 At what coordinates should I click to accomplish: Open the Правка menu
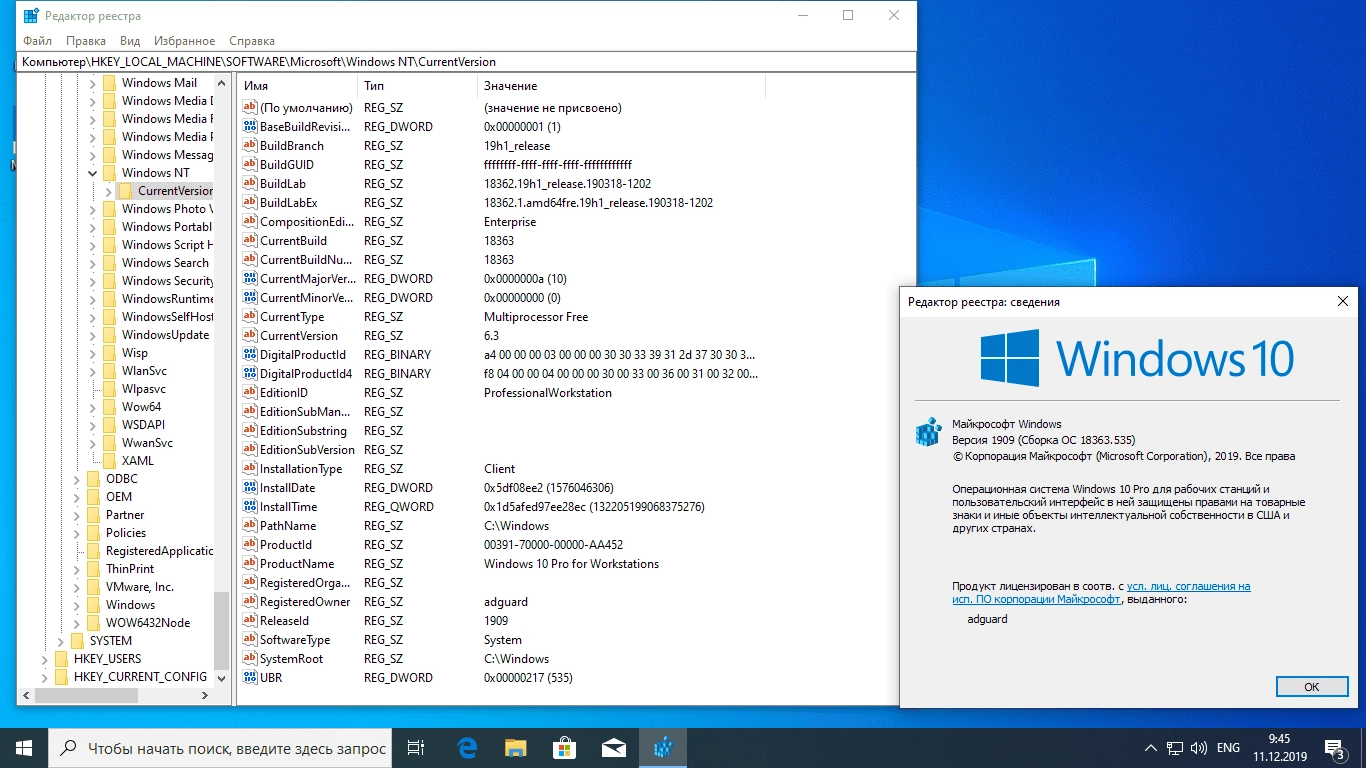(x=86, y=41)
